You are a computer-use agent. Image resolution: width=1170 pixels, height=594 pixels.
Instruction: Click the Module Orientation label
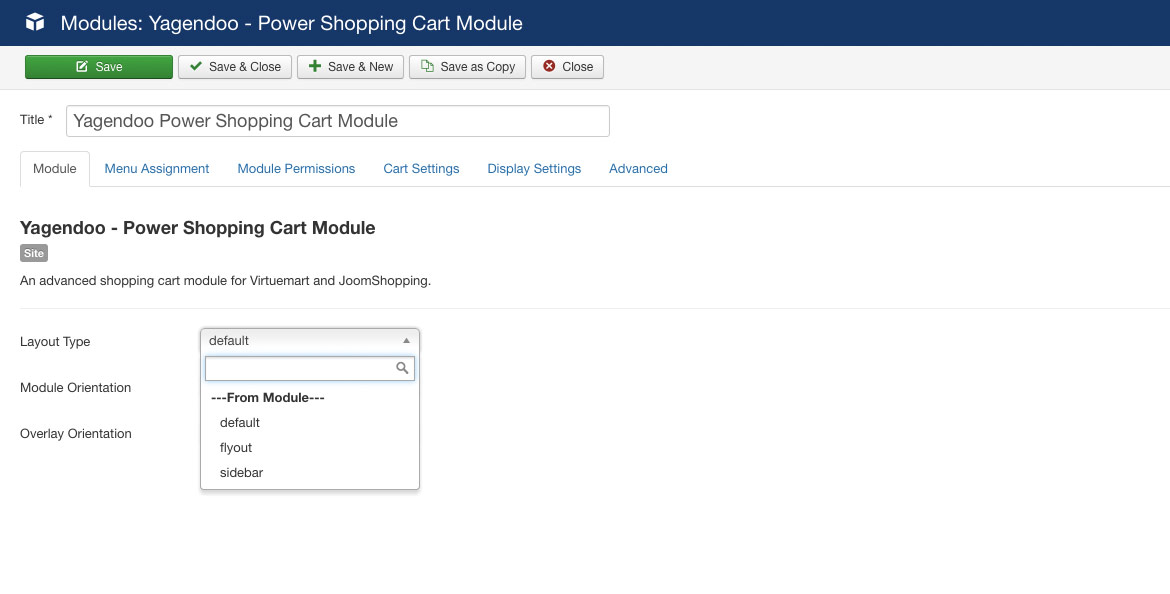pyautogui.click(x=75, y=388)
